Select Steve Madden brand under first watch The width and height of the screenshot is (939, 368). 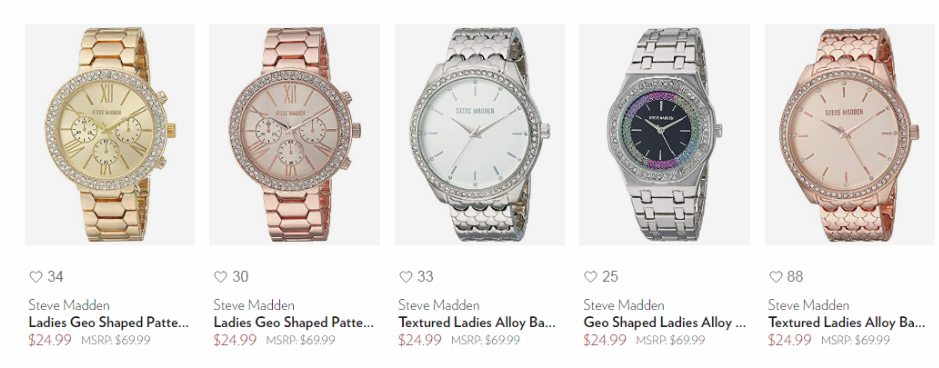pyautogui.click(x=69, y=305)
